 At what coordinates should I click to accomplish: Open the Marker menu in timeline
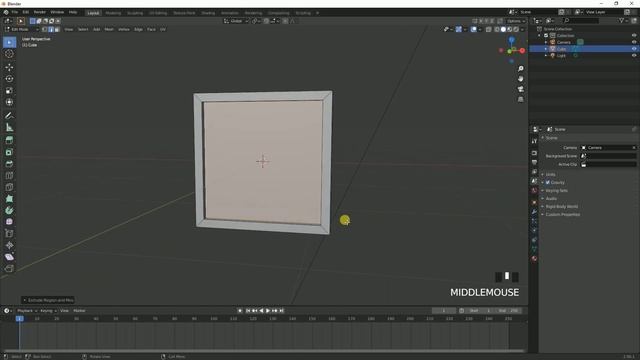79,311
